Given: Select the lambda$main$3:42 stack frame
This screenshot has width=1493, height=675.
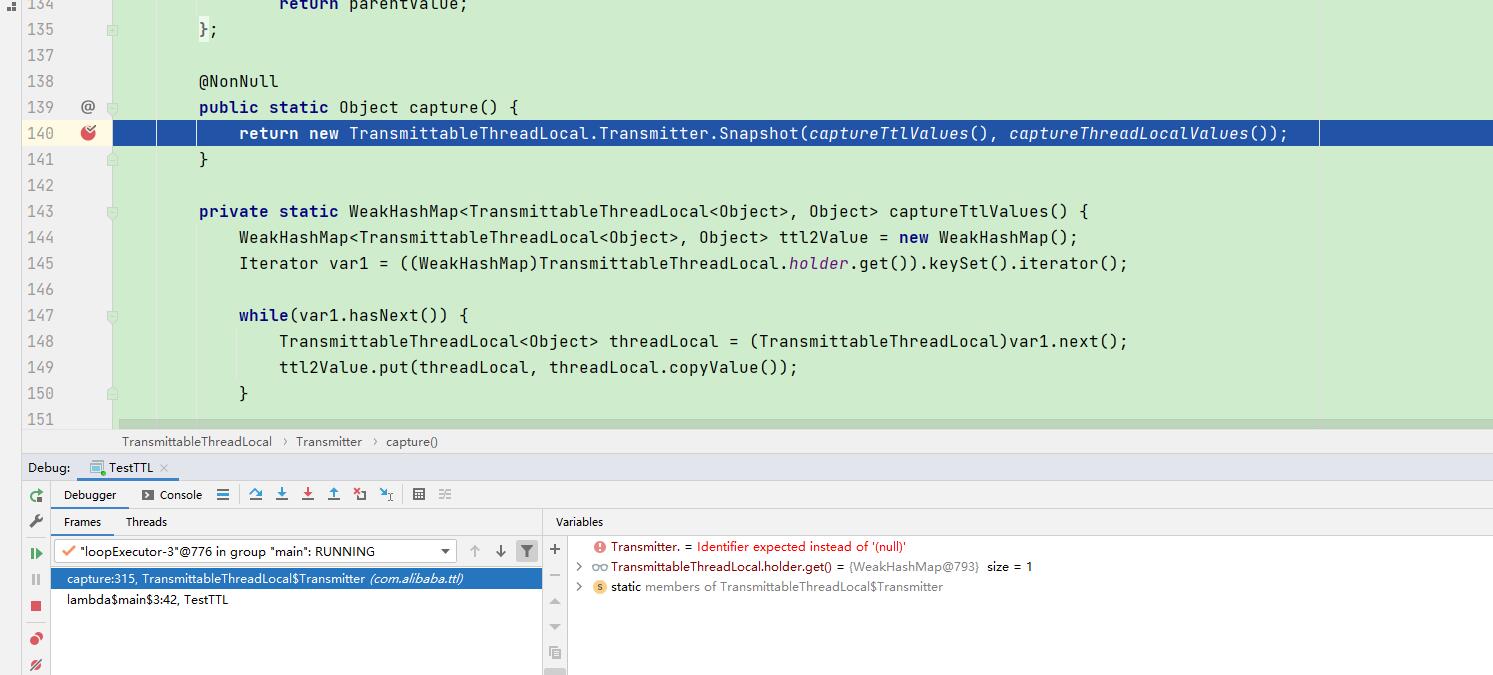Looking at the screenshot, I should click(x=147, y=600).
